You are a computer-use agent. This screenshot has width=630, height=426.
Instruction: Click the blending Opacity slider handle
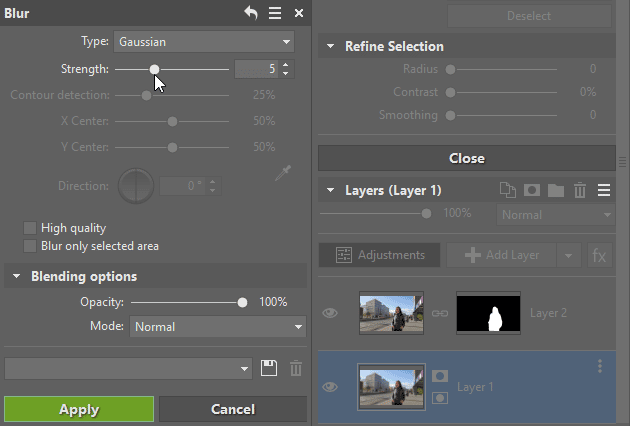(x=242, y=302)
